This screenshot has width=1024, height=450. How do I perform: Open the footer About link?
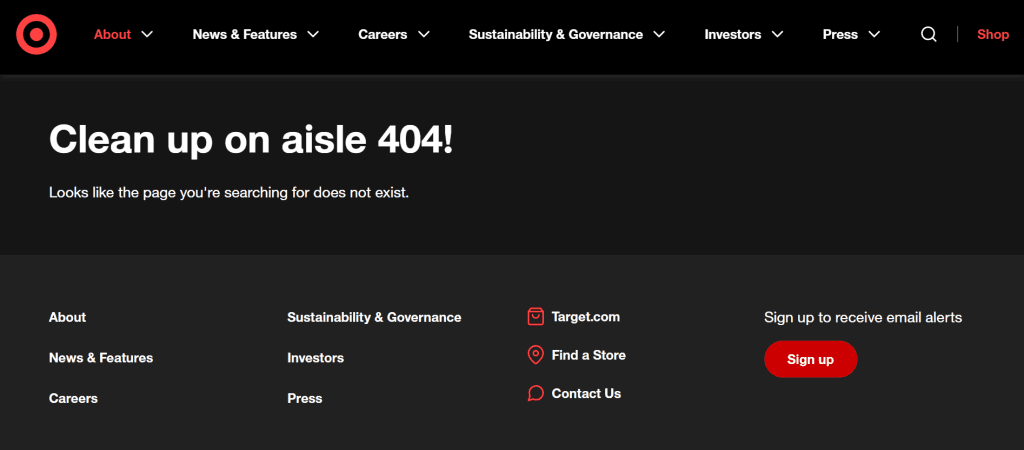pos(67,317)
